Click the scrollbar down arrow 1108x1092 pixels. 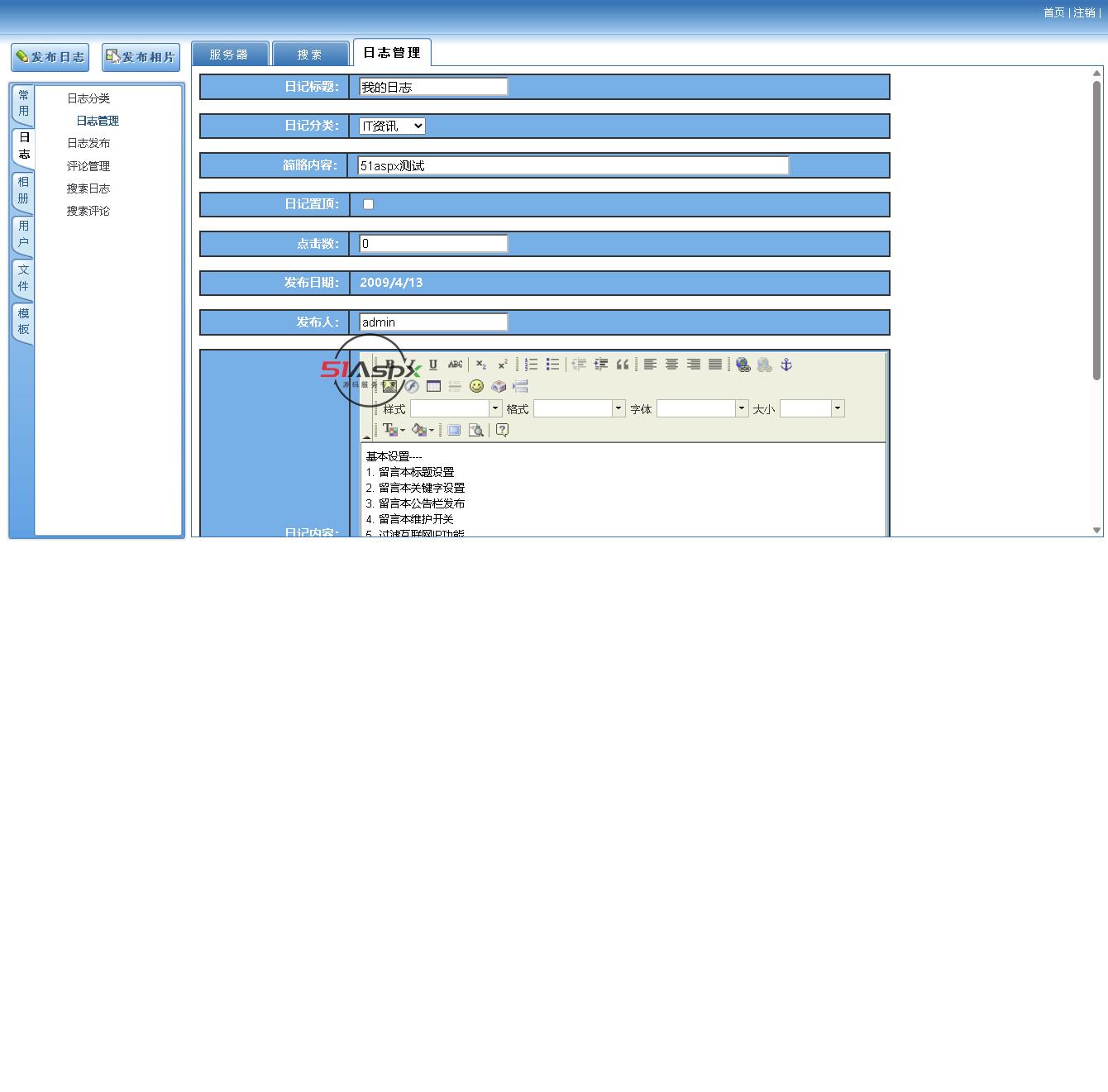pos(1096,530)
